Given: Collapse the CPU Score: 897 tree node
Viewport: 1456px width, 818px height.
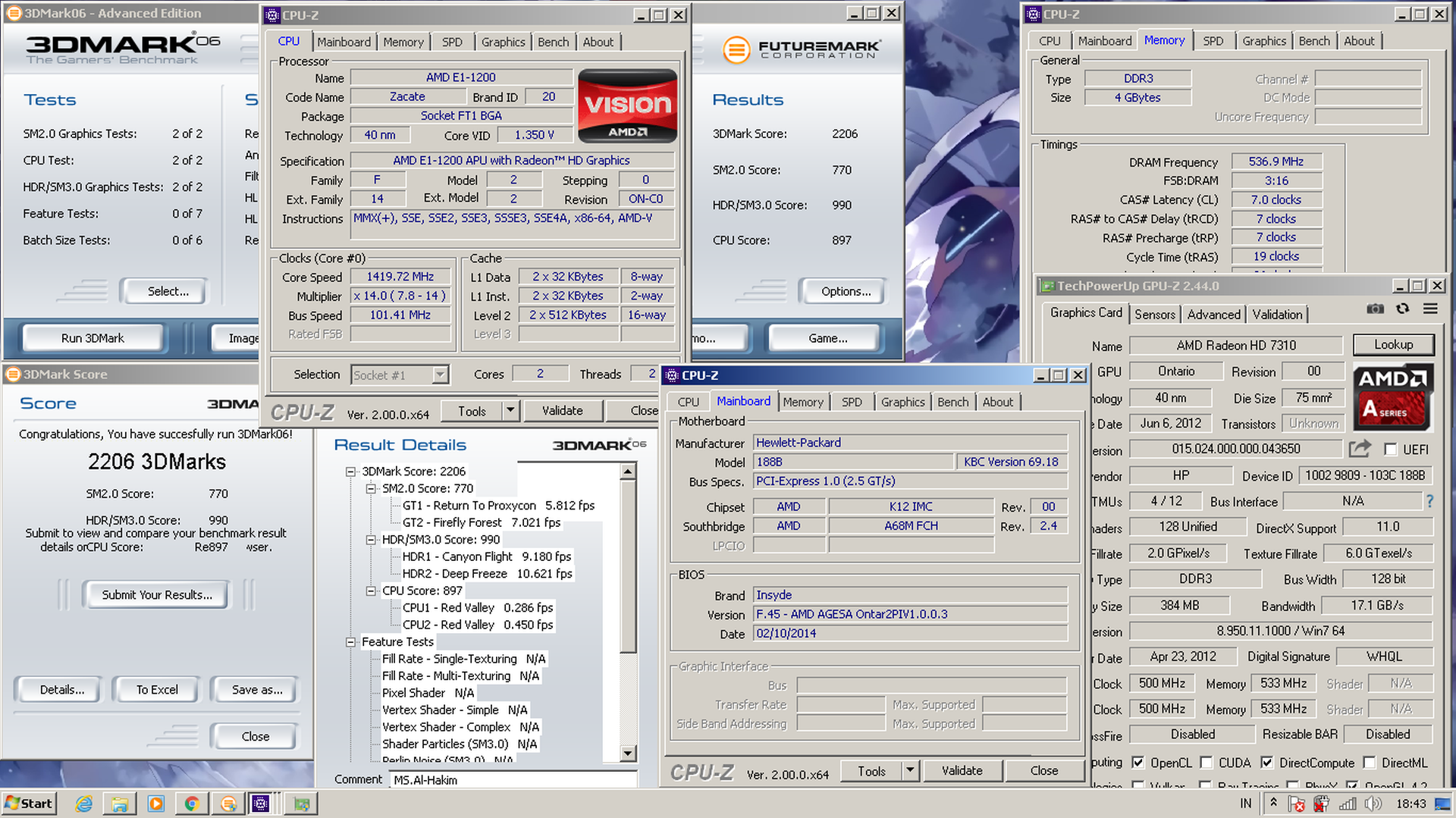Looking at the screenshot, I should [x=371, y=591].
